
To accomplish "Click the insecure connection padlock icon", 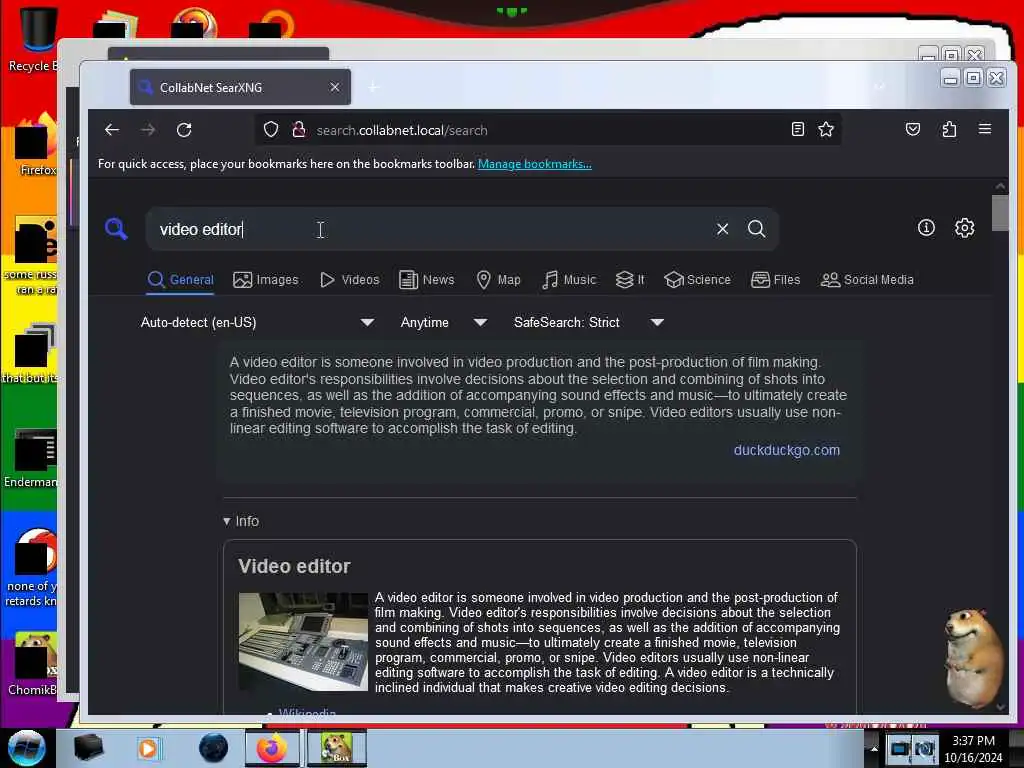I will 298,129.
